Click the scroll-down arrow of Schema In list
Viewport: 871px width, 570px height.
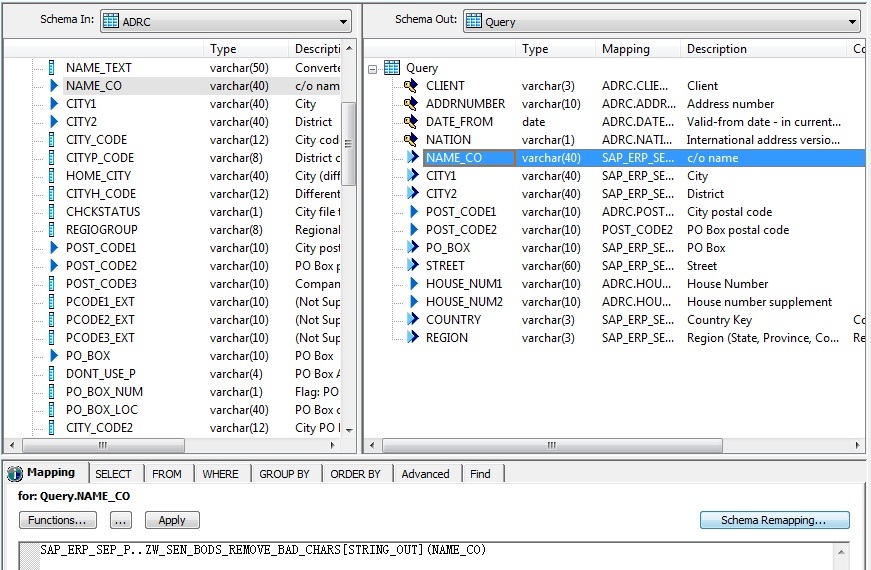point(349,430)
